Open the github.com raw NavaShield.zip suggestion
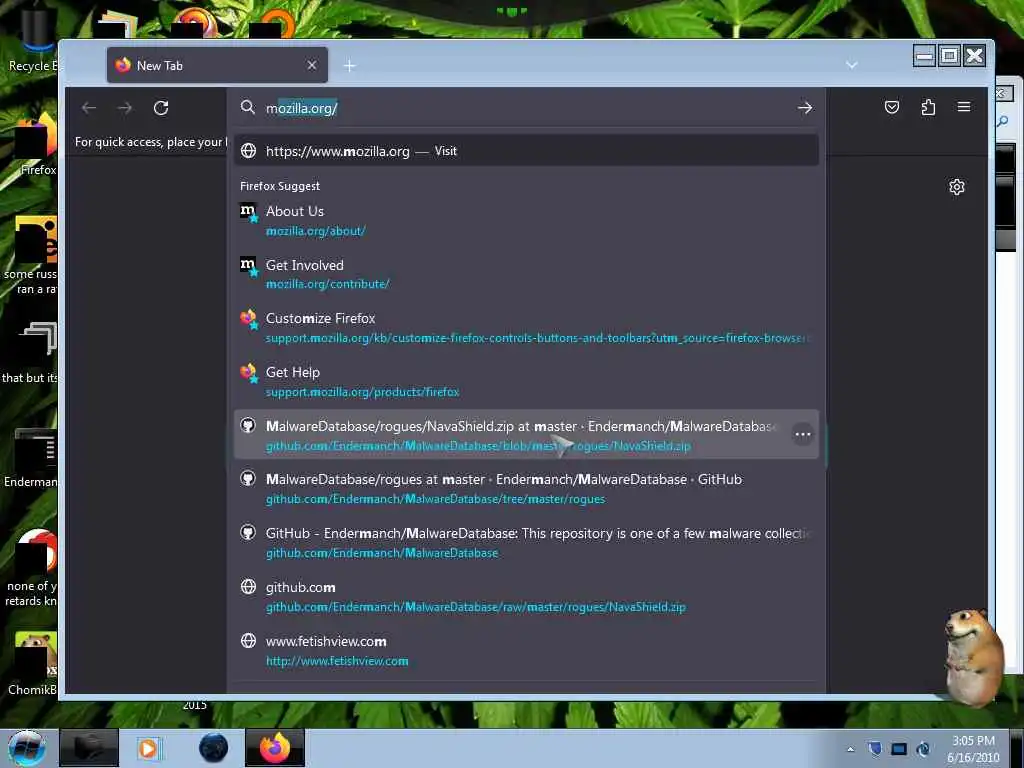This screenshot has height=768, width=1024. 526,596
